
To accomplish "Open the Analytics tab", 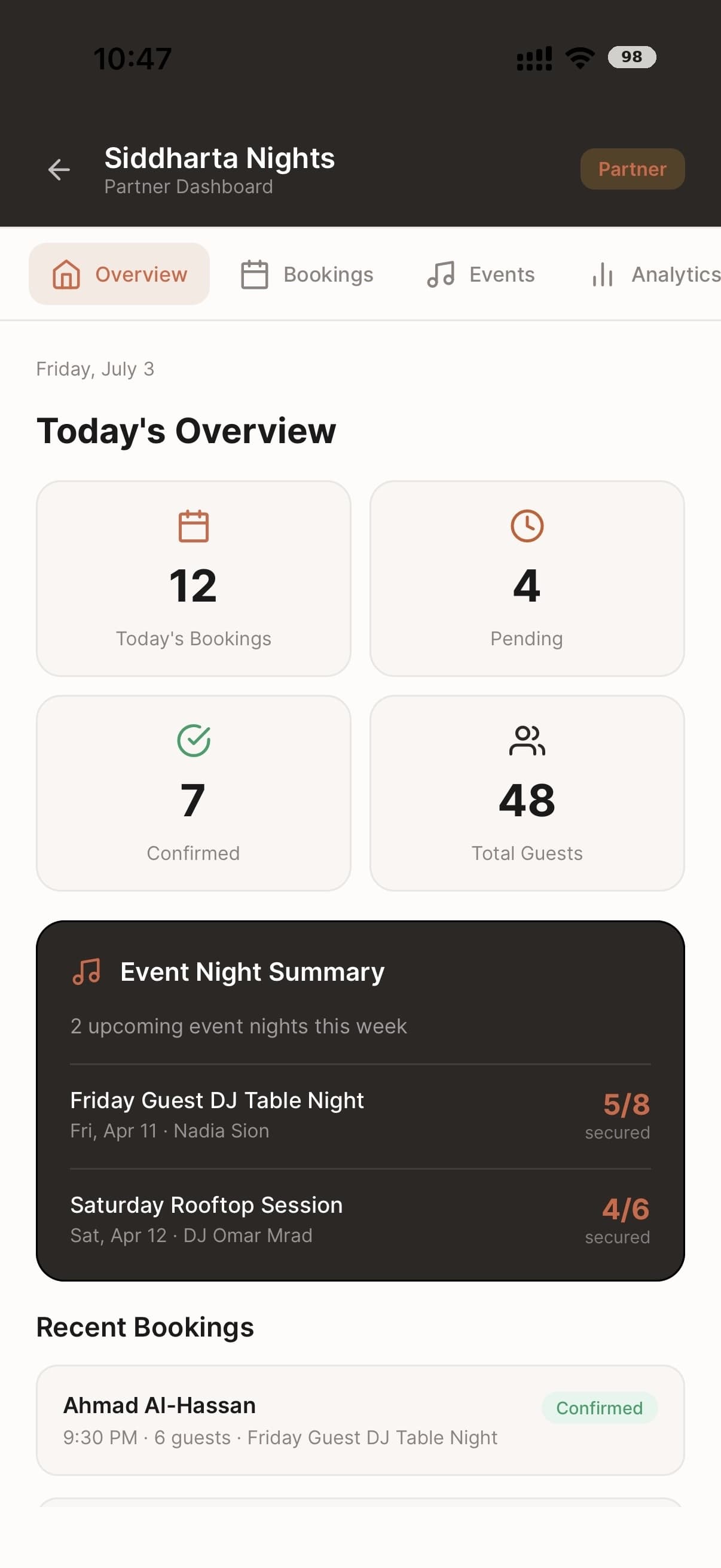I will [x=654, y=274].
